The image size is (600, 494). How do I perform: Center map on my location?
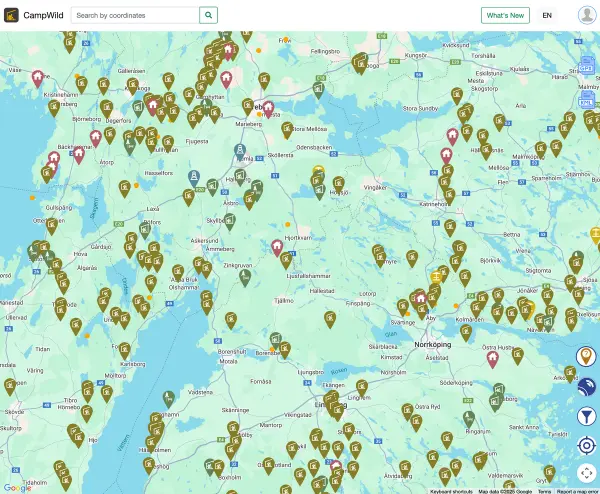point(587,445)
